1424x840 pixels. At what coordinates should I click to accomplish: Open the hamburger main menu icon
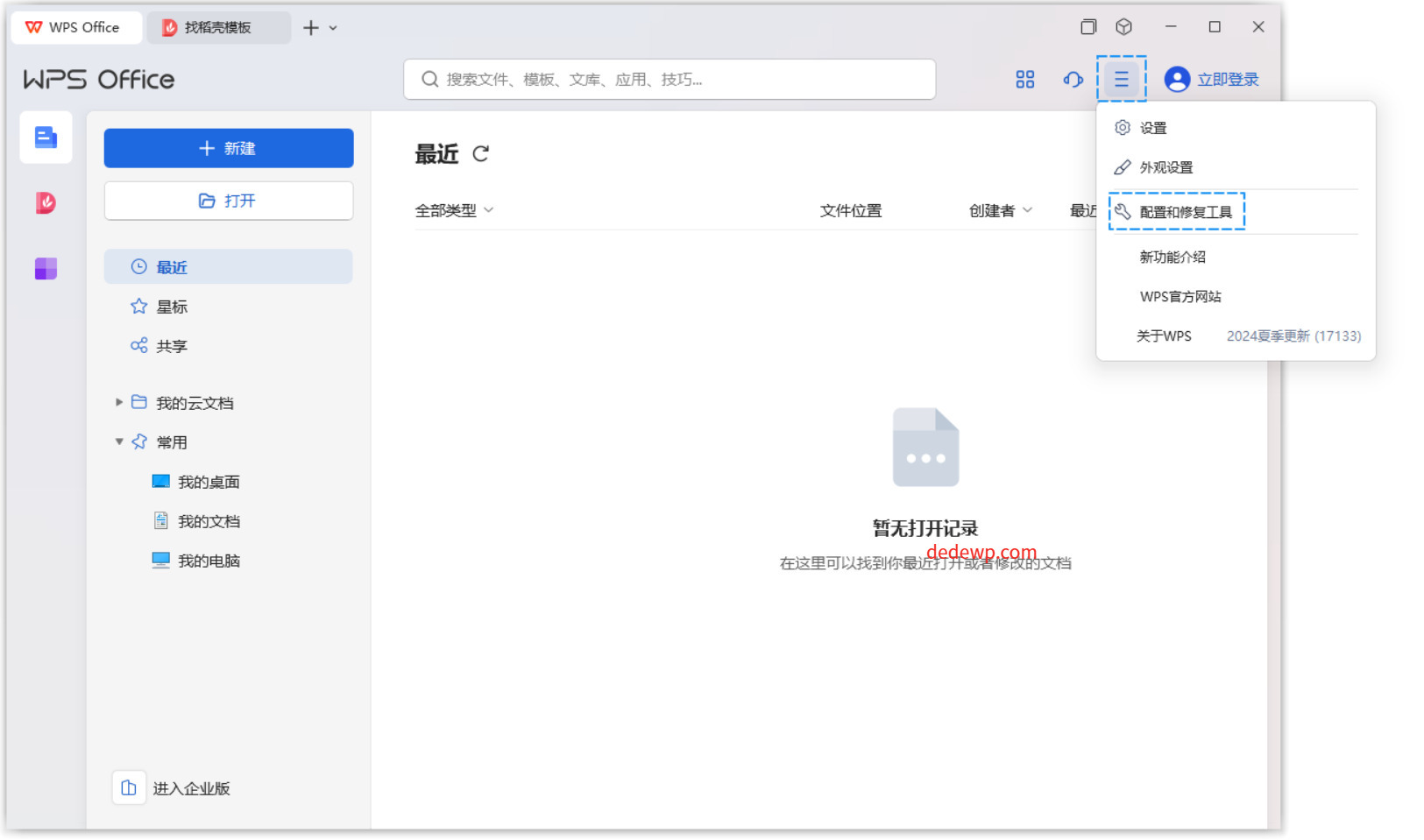pyautogui.click(x=1121, y=80)
